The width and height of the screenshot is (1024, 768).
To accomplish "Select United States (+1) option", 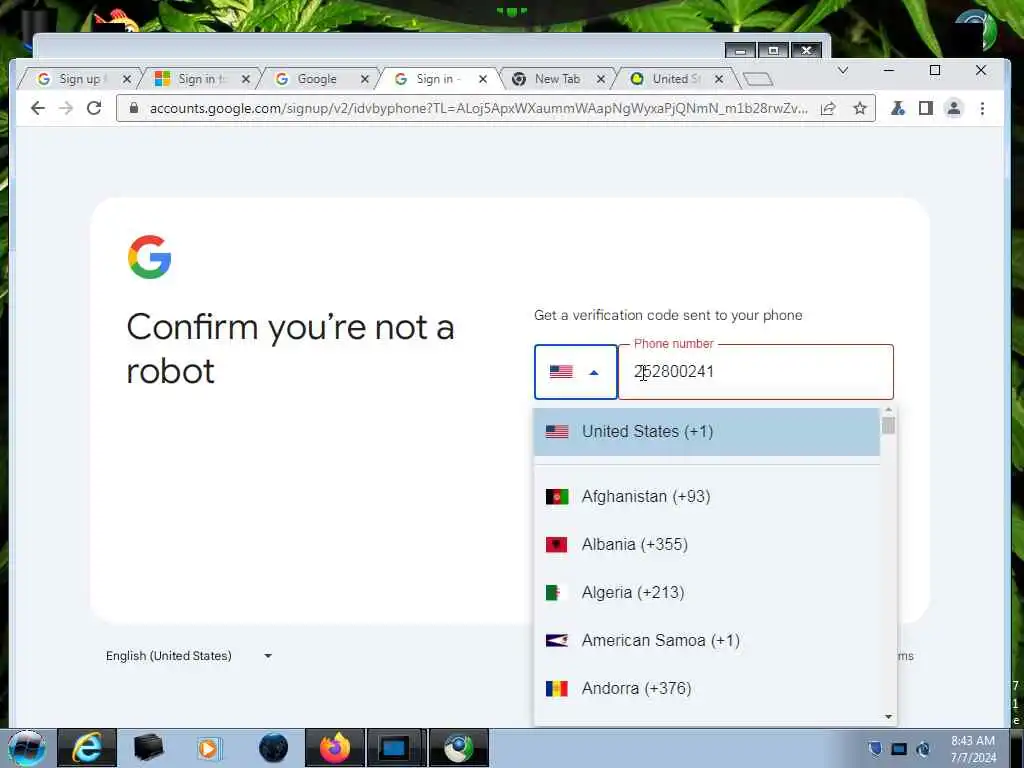I will coord(707,432).
